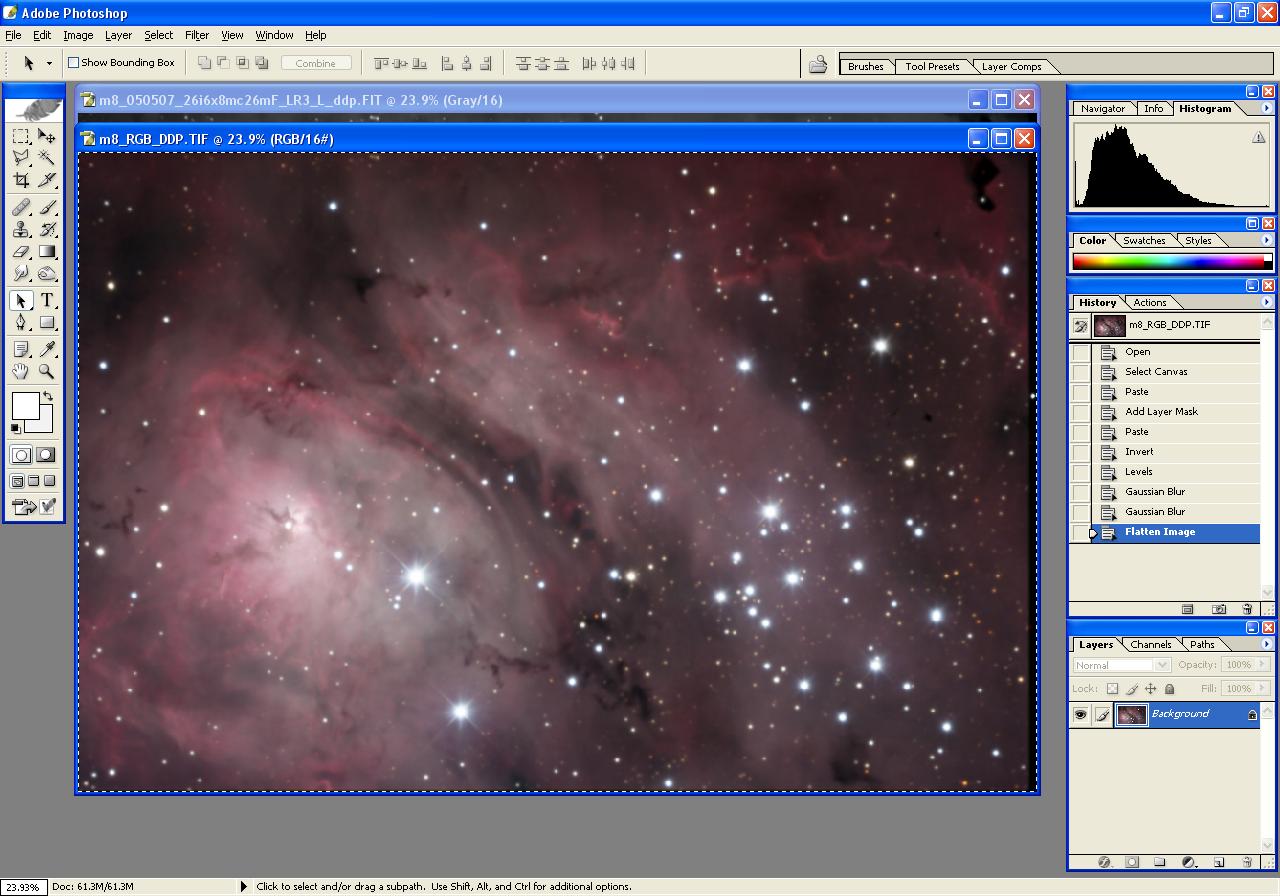Choose the Eyedropper tool
Image resolution: width=1280 pixels, height=896 pixels.
coord(47,349)
